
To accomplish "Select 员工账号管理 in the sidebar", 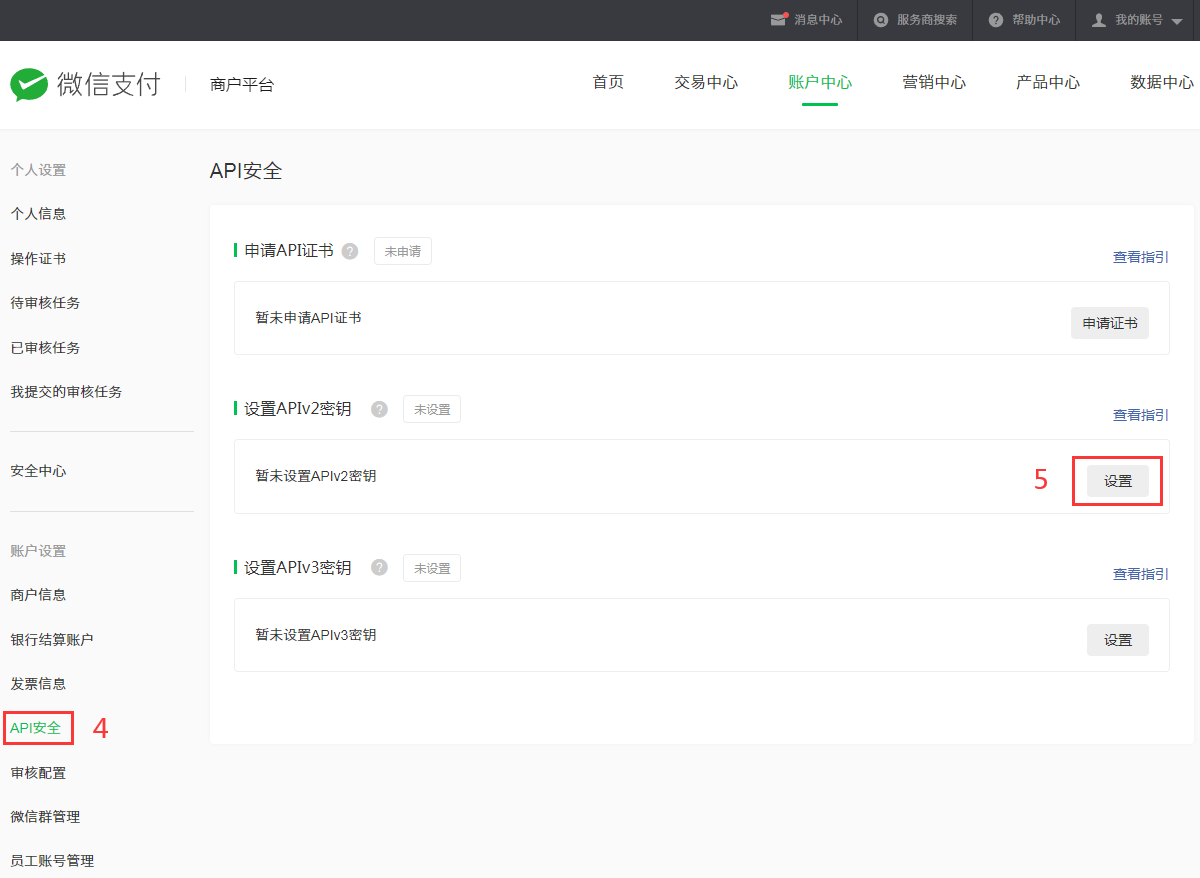I will point(52,861).
